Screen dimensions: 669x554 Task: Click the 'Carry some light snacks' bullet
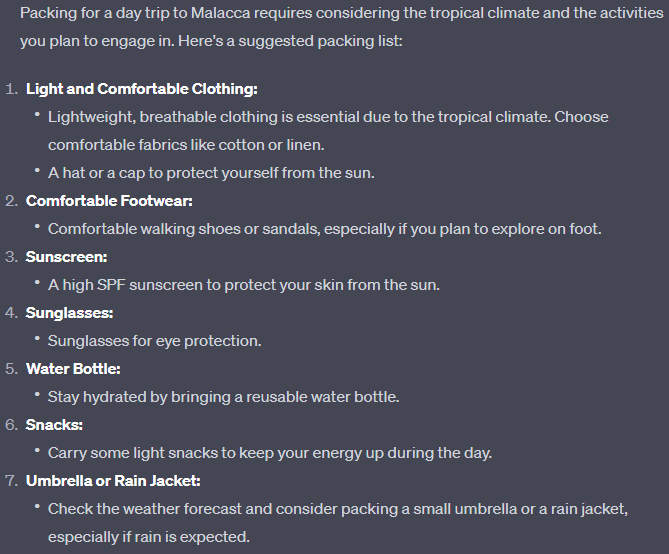click(270, 452)
